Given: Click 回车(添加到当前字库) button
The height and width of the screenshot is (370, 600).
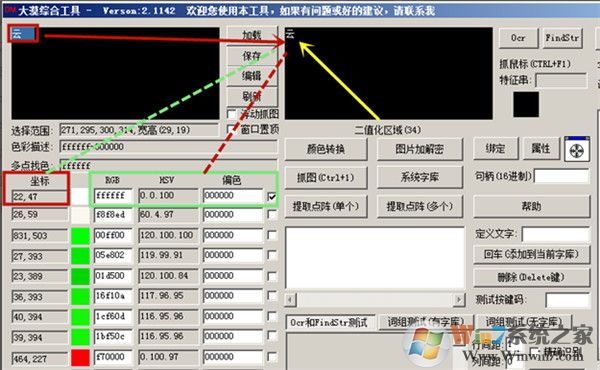Looking at the screenshot, I should tap(531, 254).
